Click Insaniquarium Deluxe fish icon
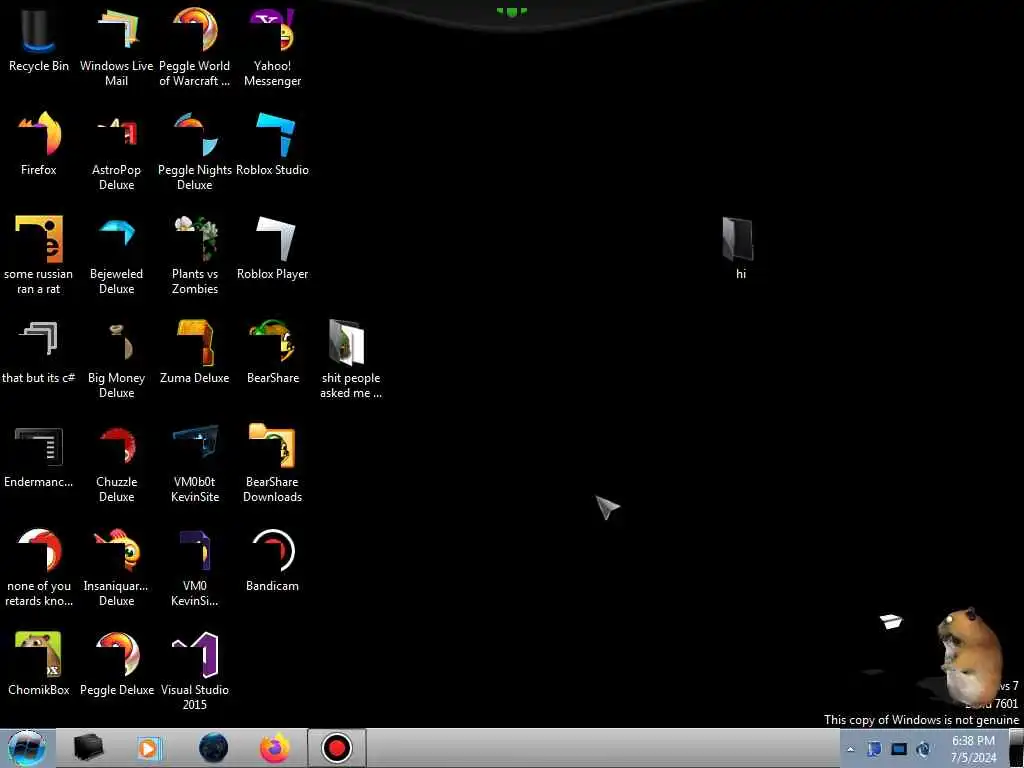The width and height of the screenshot is (1024, 768). 116,567
